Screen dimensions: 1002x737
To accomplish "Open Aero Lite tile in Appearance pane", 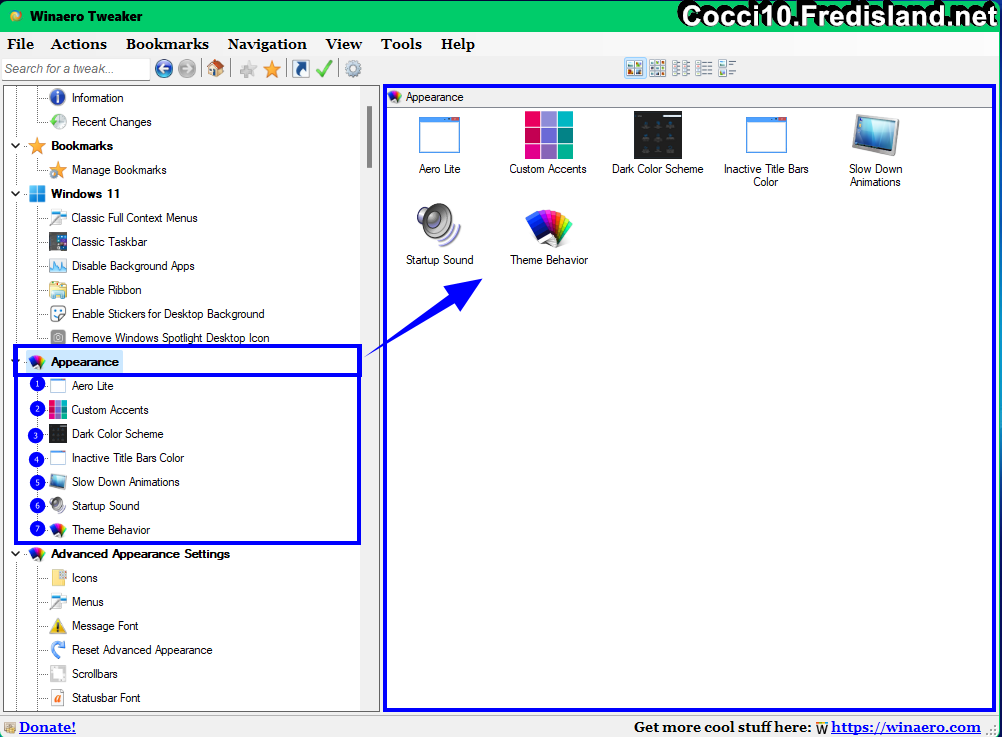I will point(440,144).
